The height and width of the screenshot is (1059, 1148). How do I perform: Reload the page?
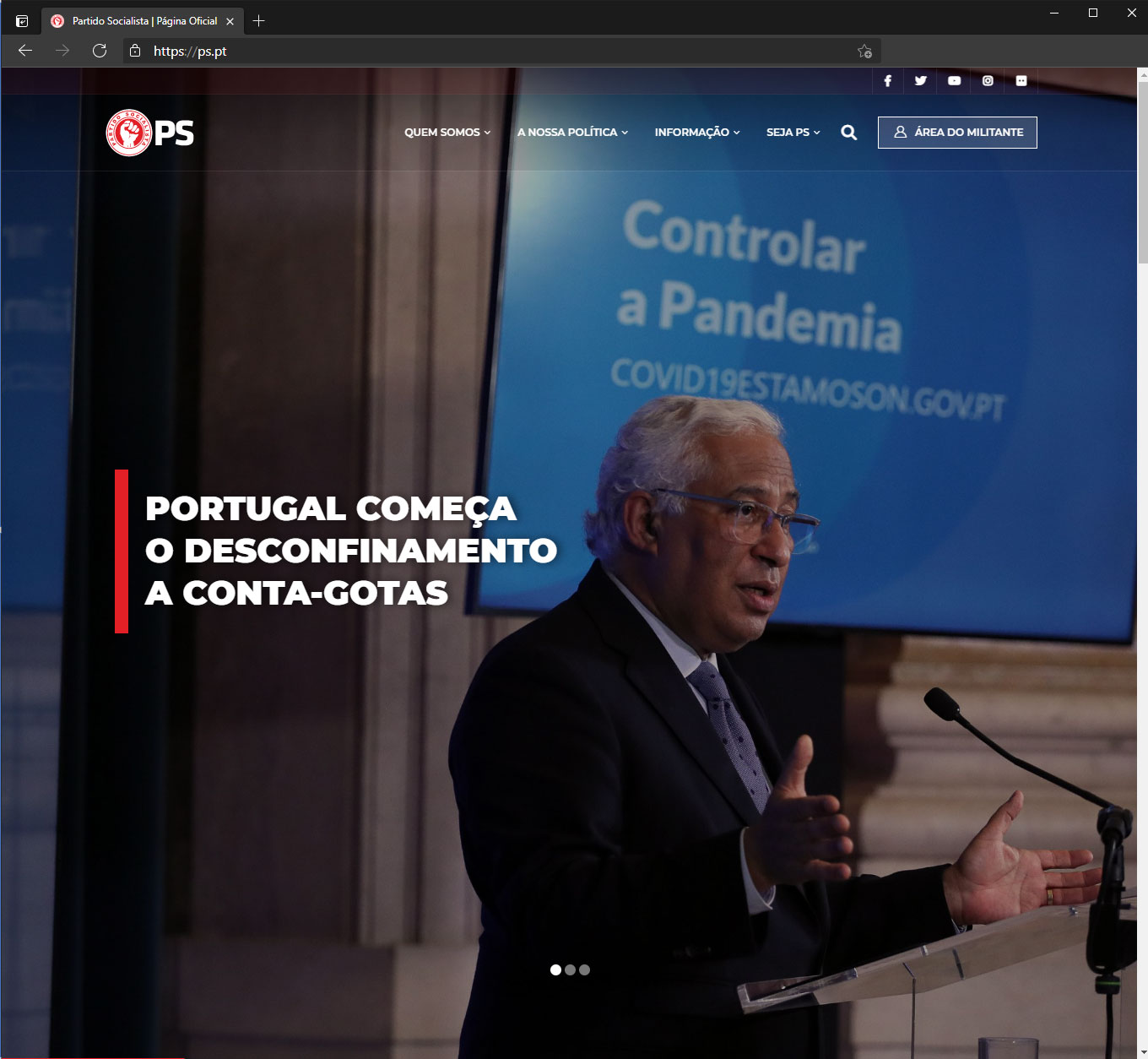100,51
